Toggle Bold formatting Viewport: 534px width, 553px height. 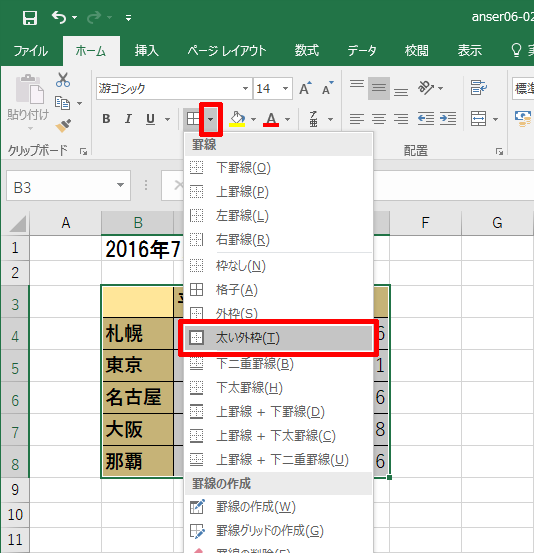click(106, 119)
